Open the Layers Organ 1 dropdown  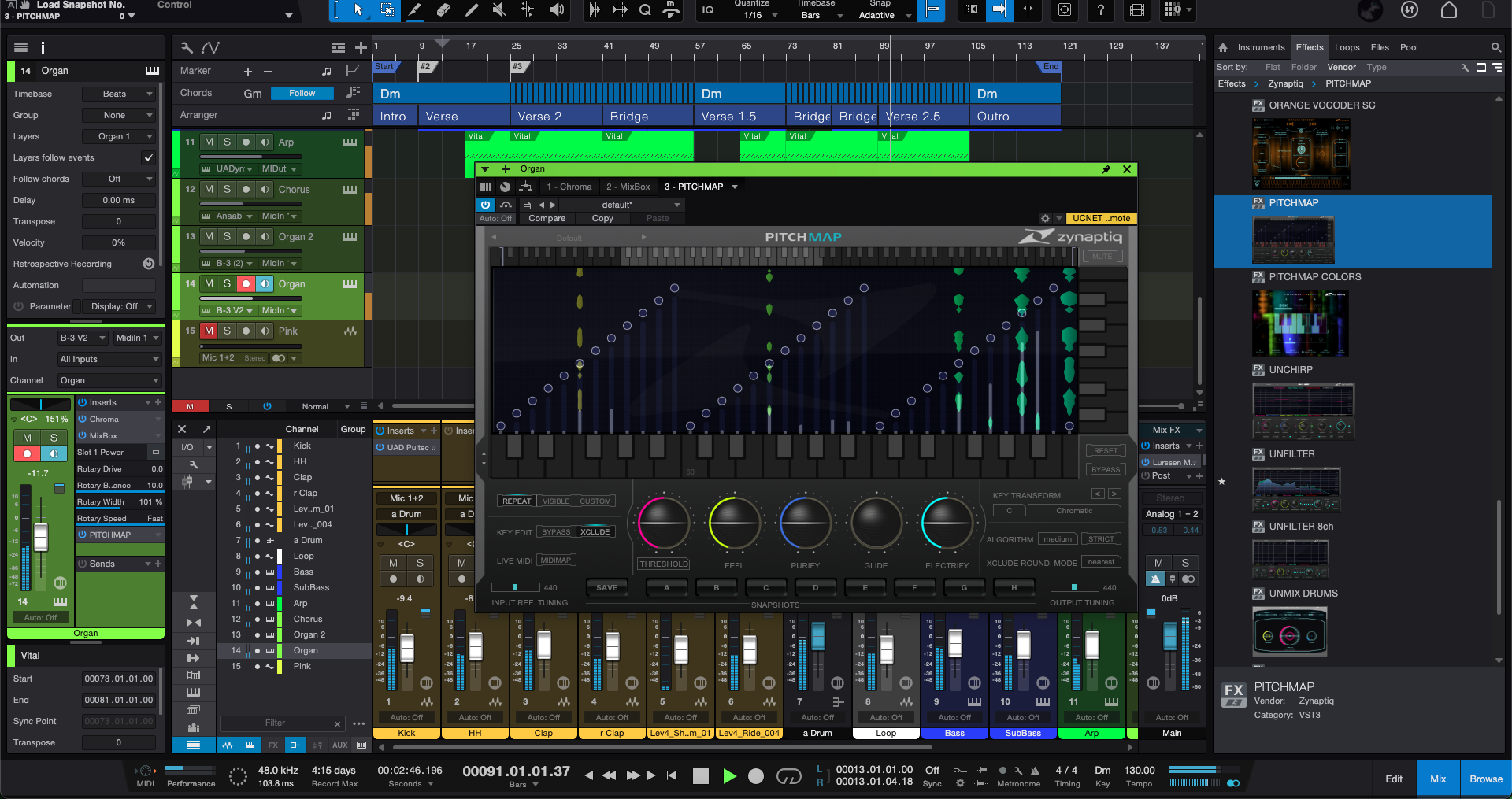[x=119, y=136]
